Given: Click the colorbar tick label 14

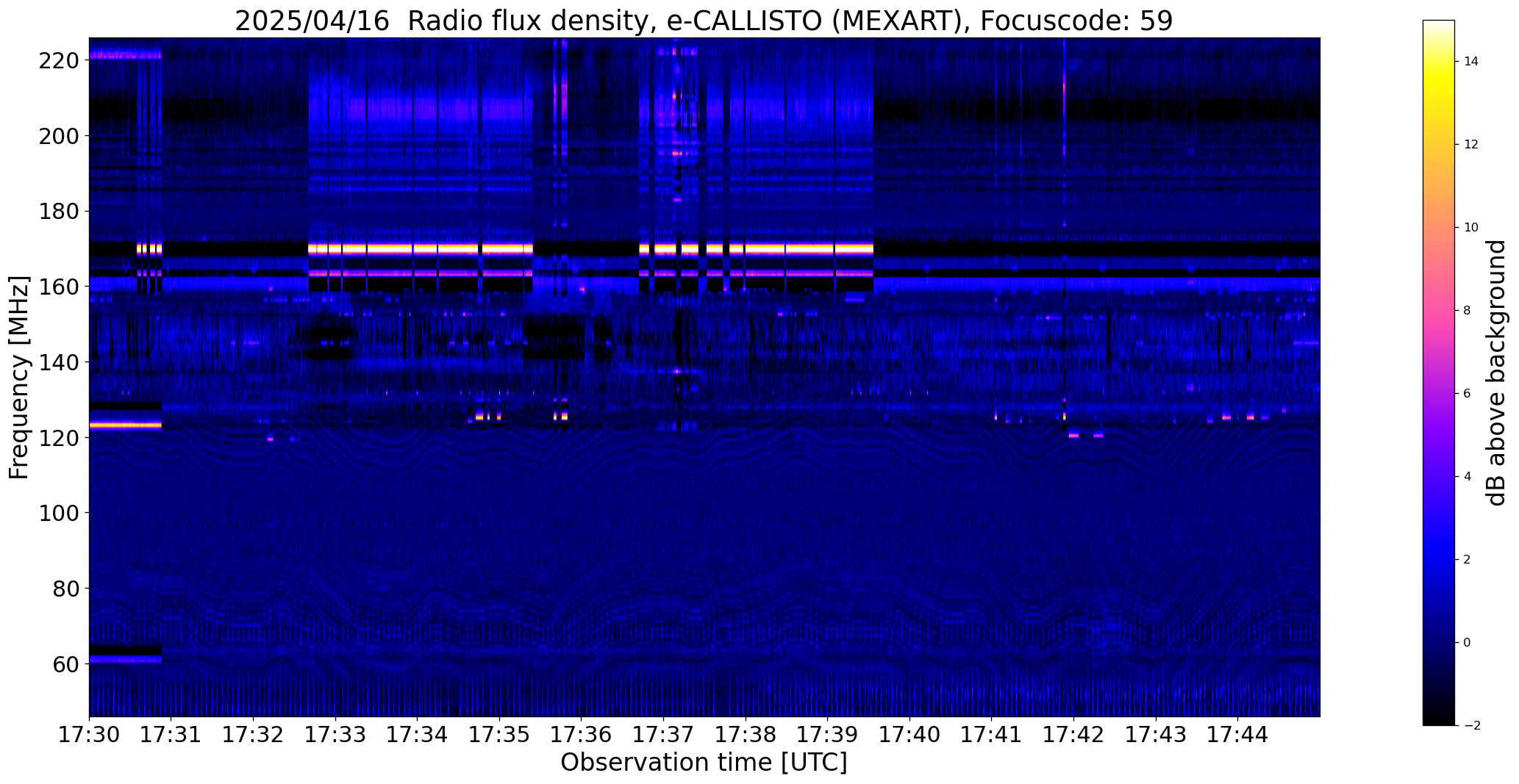Looking at the screenshot, I should (1471, 62).
